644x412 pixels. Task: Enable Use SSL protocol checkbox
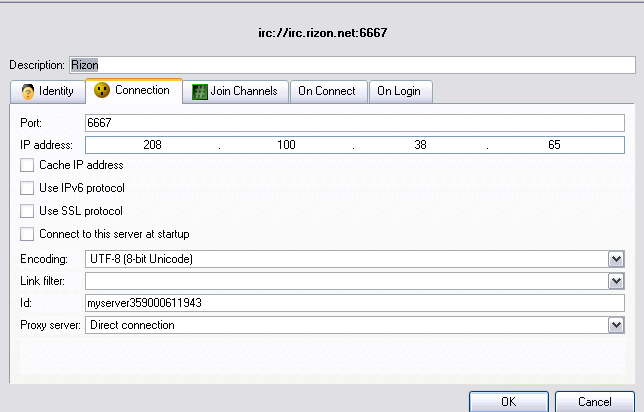pos(27,211)
